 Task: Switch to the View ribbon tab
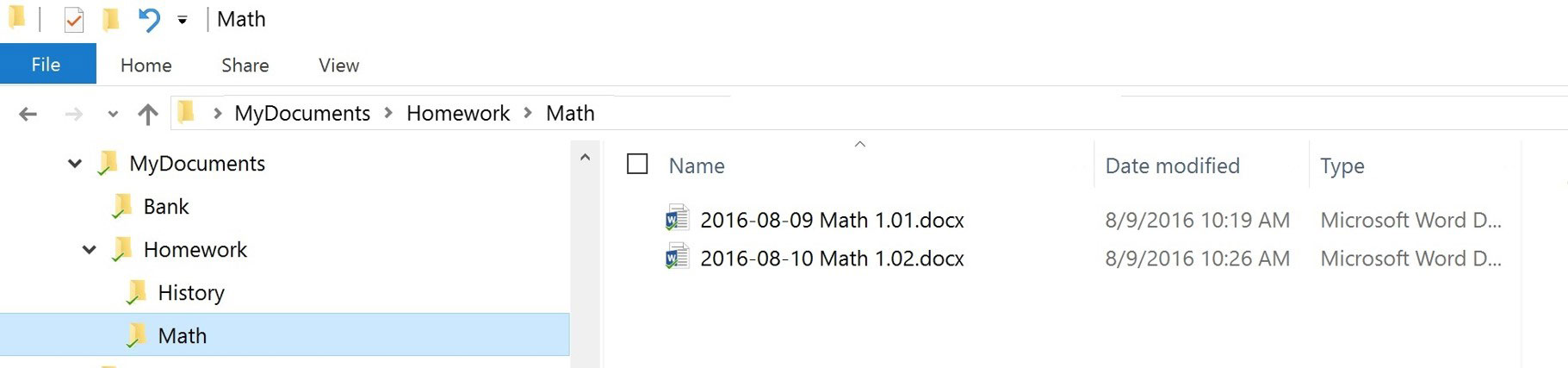[x=338, y=65]
